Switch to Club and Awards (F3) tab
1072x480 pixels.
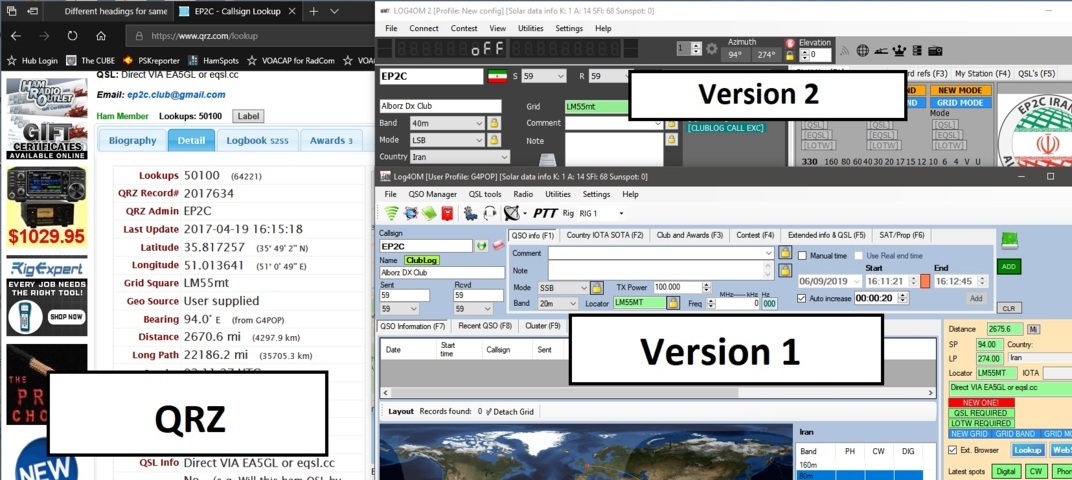pyautogui.click(x=689, y=235)
